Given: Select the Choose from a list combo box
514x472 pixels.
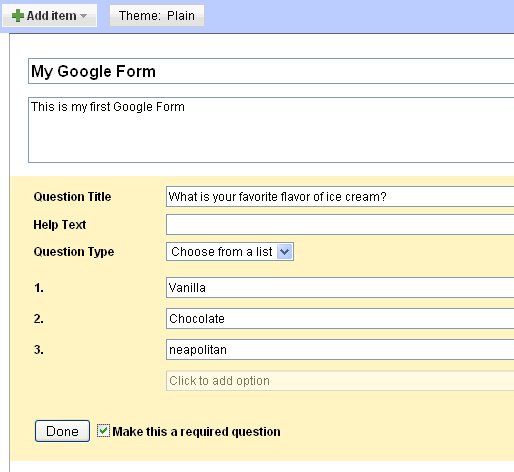Looking at the screenshot, I should click(230, 252).
